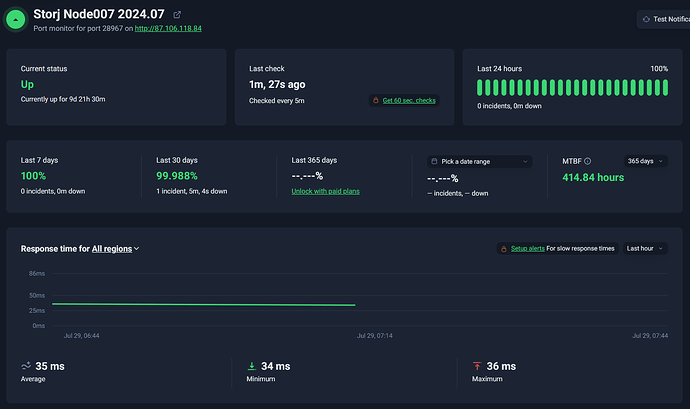Click the lock icon beside Setup alerts
The height and width of the screenshot is (409, 690).
point(504,249)
